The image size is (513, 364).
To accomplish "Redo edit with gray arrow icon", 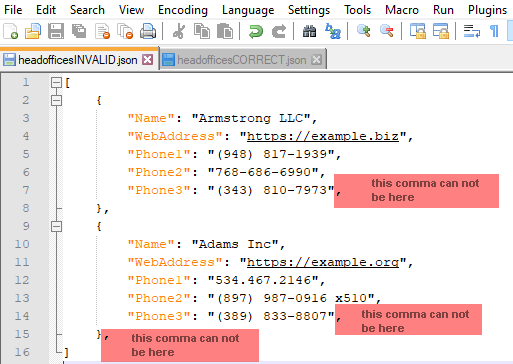I will click(279, 31).
